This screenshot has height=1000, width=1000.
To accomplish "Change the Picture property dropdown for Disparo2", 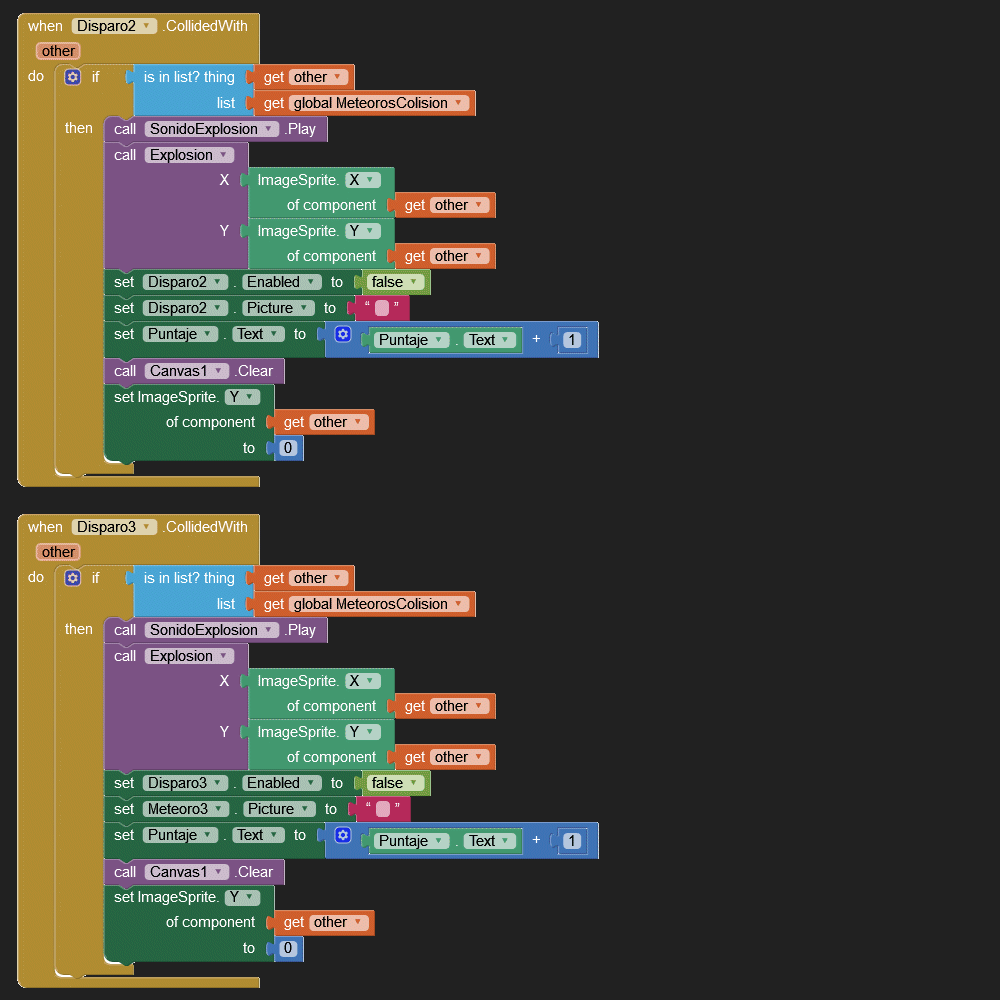I will coord(279,308).
